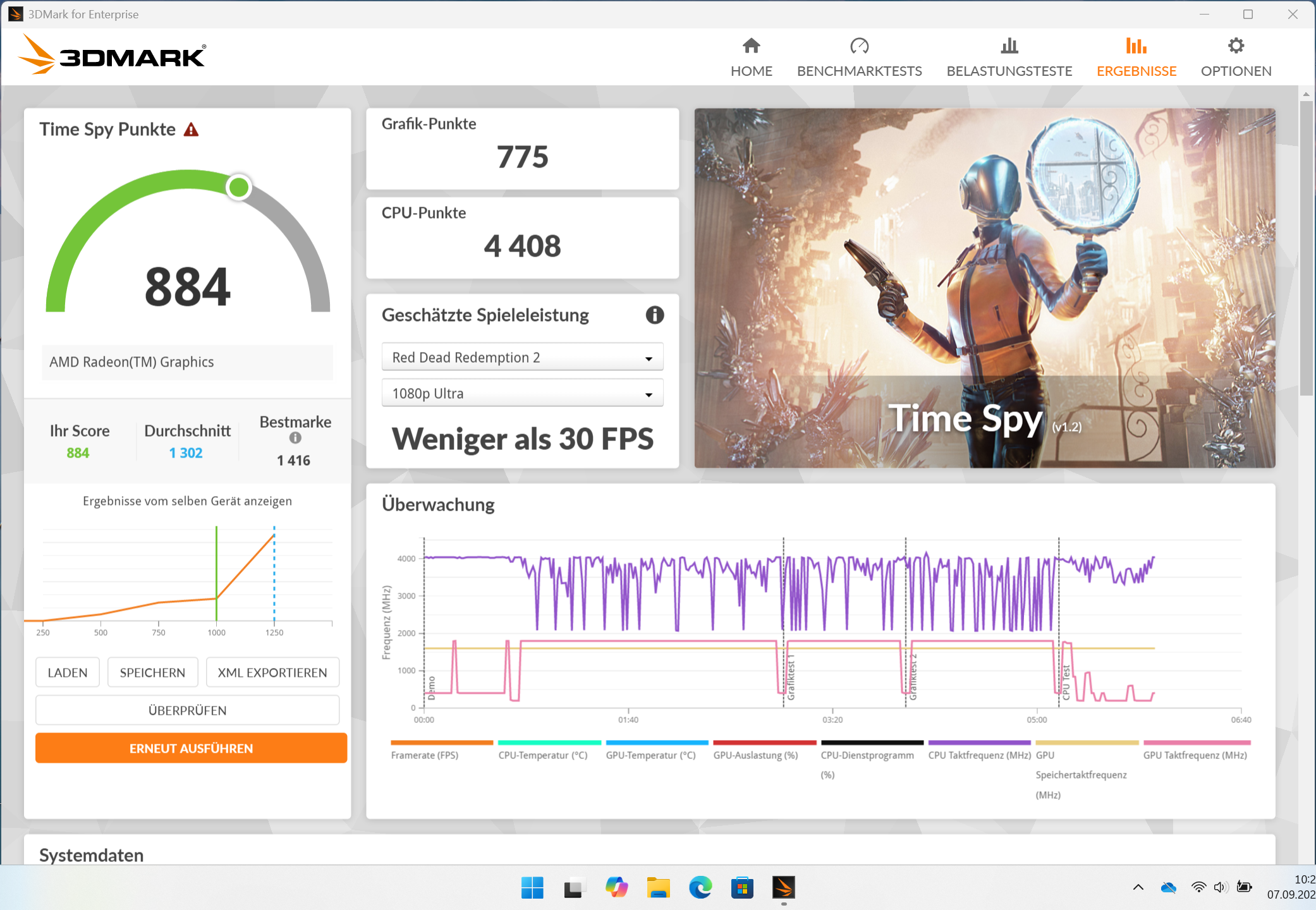Click Ergebnisse vom selben Gerät anzeigen link
Screen dimensions: 1316x910
pyautogui.click(x=187, y=501)
